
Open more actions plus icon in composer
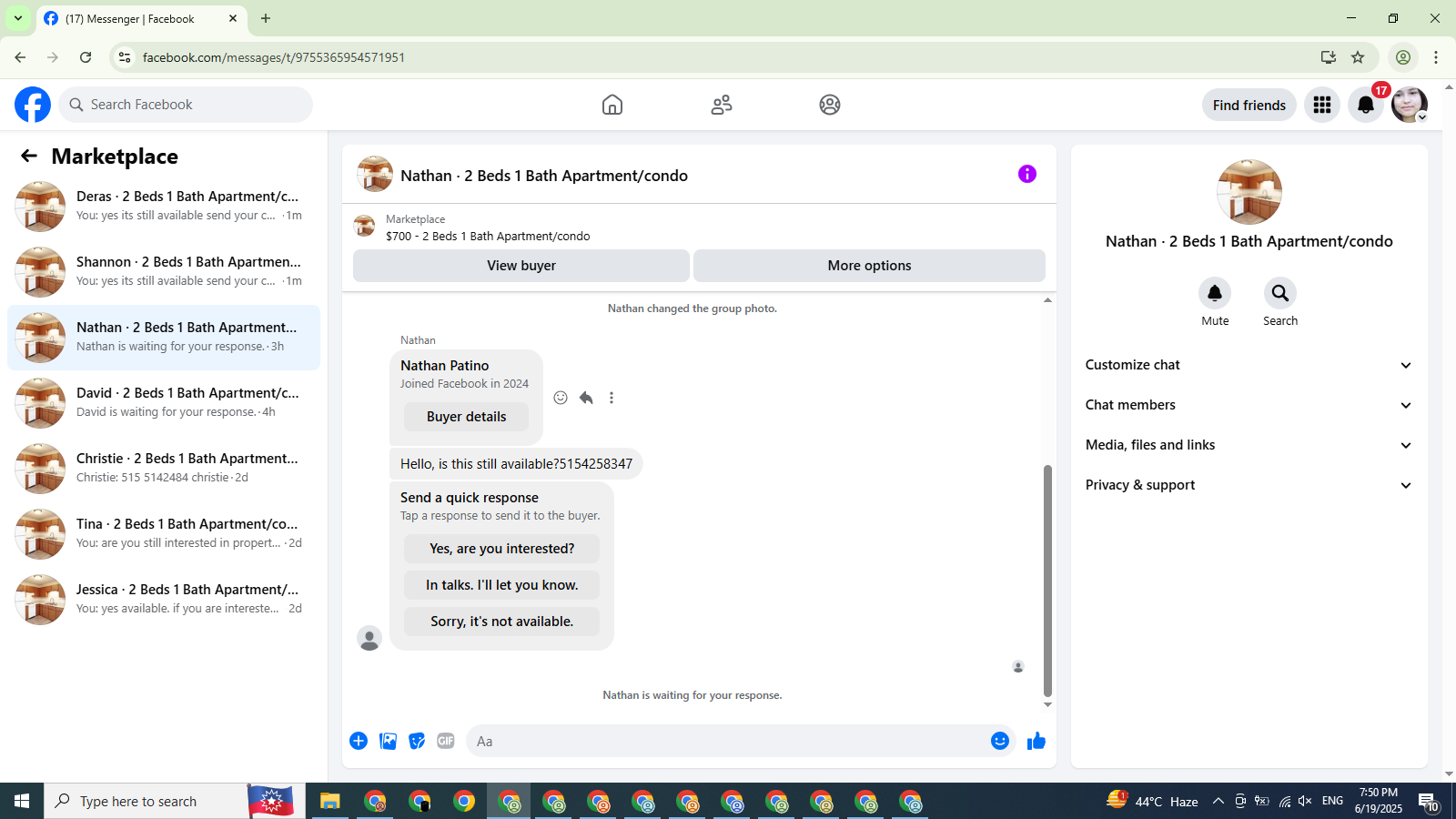[x=359, y=741]
